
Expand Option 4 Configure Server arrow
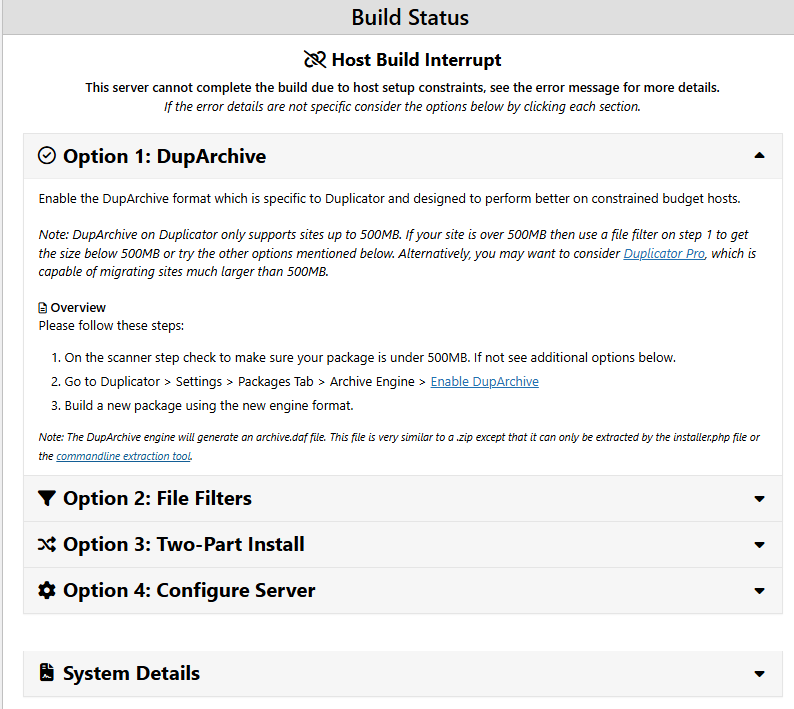tap(759, 591)
